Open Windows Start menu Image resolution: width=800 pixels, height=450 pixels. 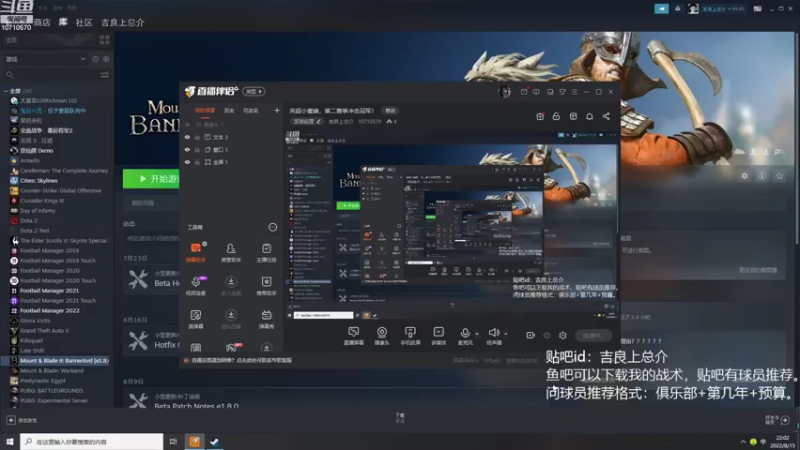coord(9,441)
